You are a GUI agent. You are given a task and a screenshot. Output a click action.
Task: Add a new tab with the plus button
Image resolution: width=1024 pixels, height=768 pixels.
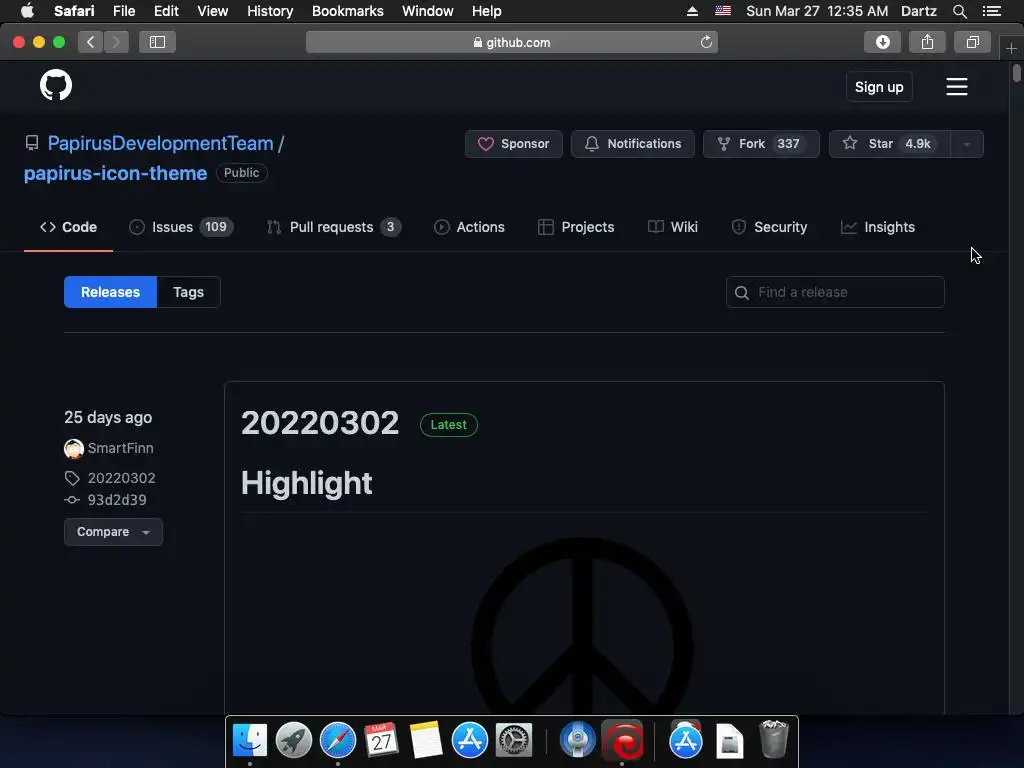pyautogui.click(x=1011, y=48)
